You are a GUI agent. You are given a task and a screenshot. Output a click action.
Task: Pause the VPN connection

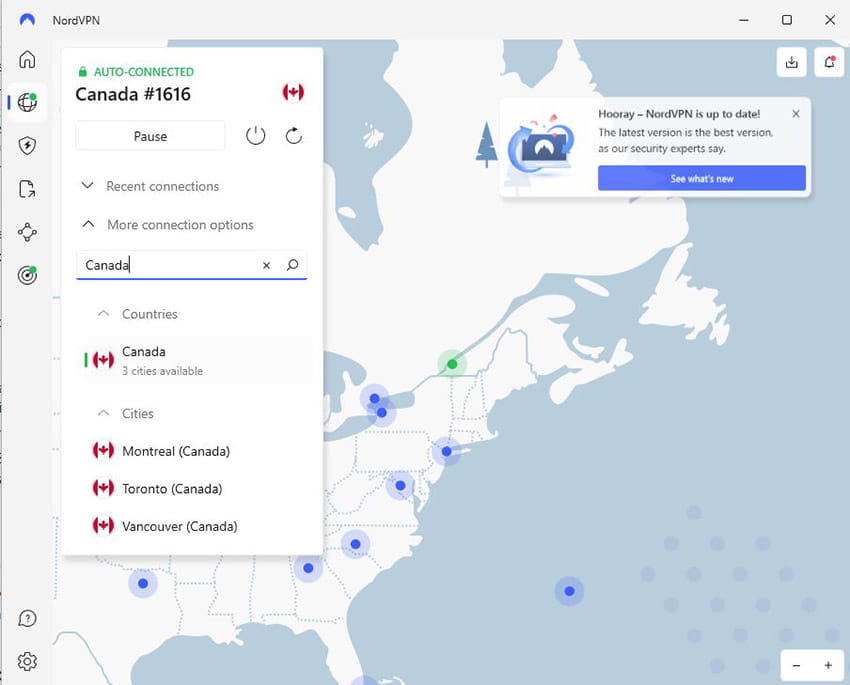click(x=150, y=136)
